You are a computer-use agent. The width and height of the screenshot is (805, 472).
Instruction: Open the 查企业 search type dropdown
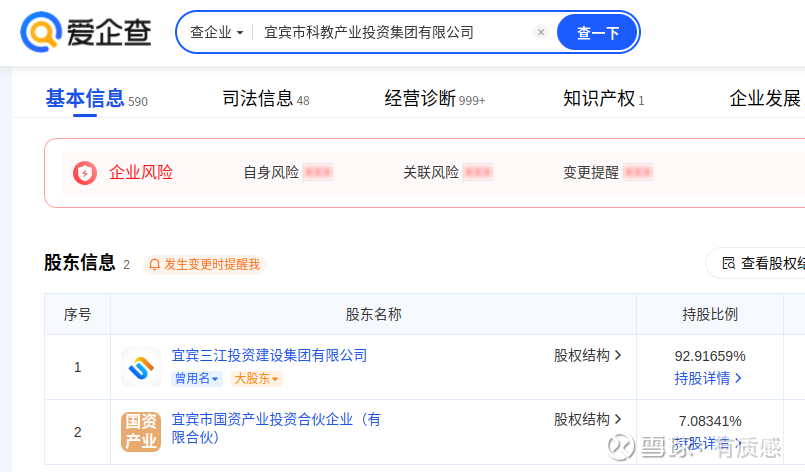point(217,32)
